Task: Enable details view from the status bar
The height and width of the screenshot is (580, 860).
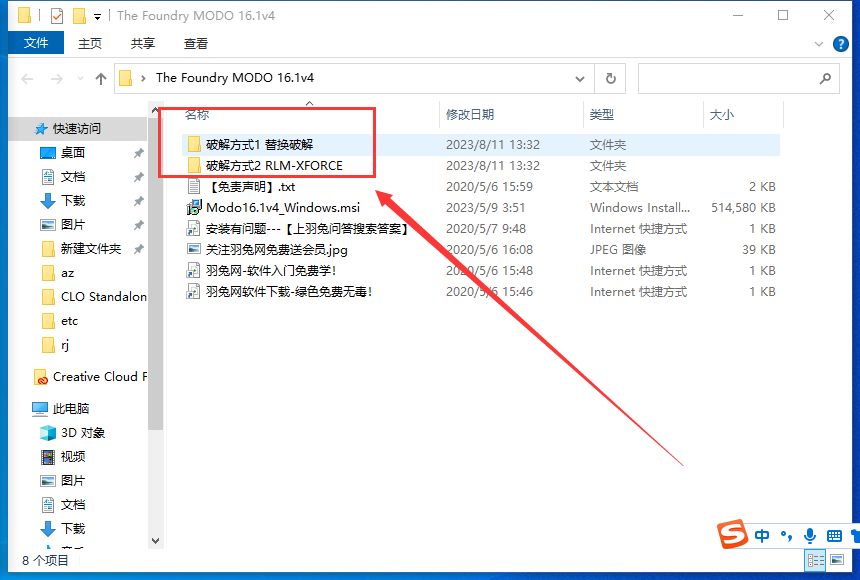Action: tap(815, 561)
